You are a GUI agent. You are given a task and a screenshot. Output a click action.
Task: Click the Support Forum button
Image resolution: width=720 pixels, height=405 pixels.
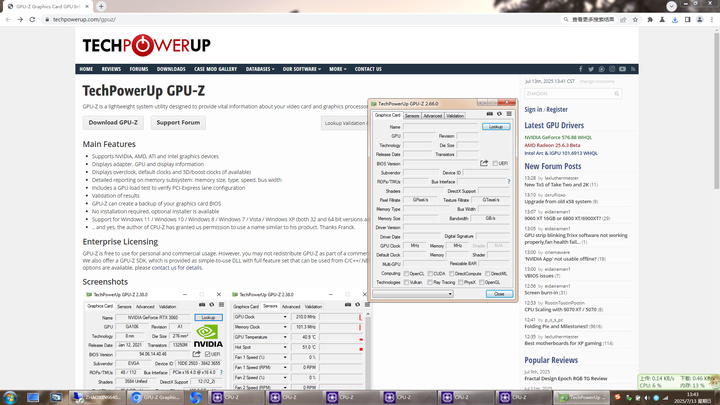(178, 123)
